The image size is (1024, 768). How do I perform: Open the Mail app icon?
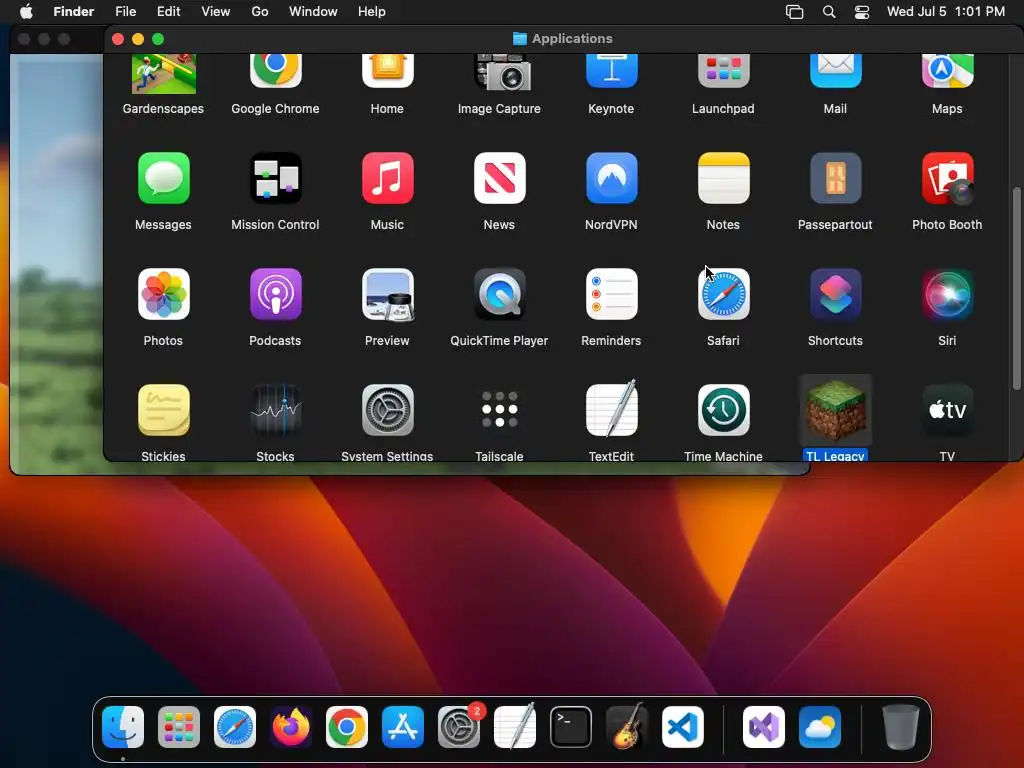pos(835,71)
